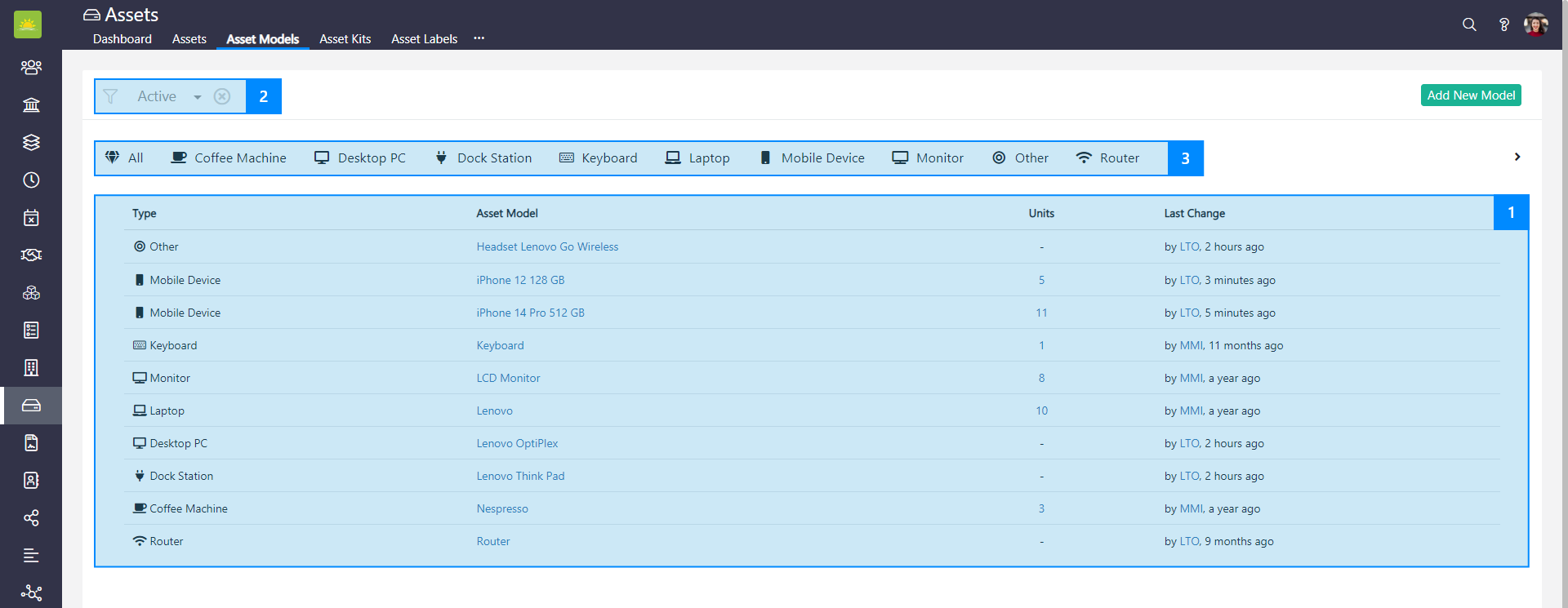Viewport: 1568px width, 608px height.
Task: Open the stacked layers sidebar icon
Action: (x=31, y=142)
